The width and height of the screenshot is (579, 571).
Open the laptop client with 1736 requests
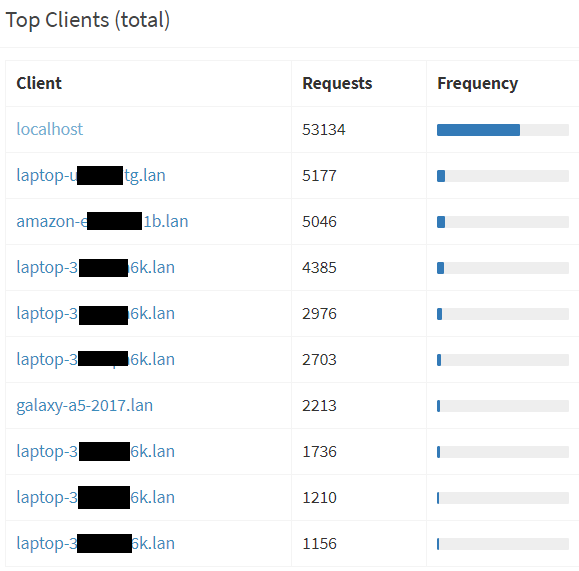95,451
